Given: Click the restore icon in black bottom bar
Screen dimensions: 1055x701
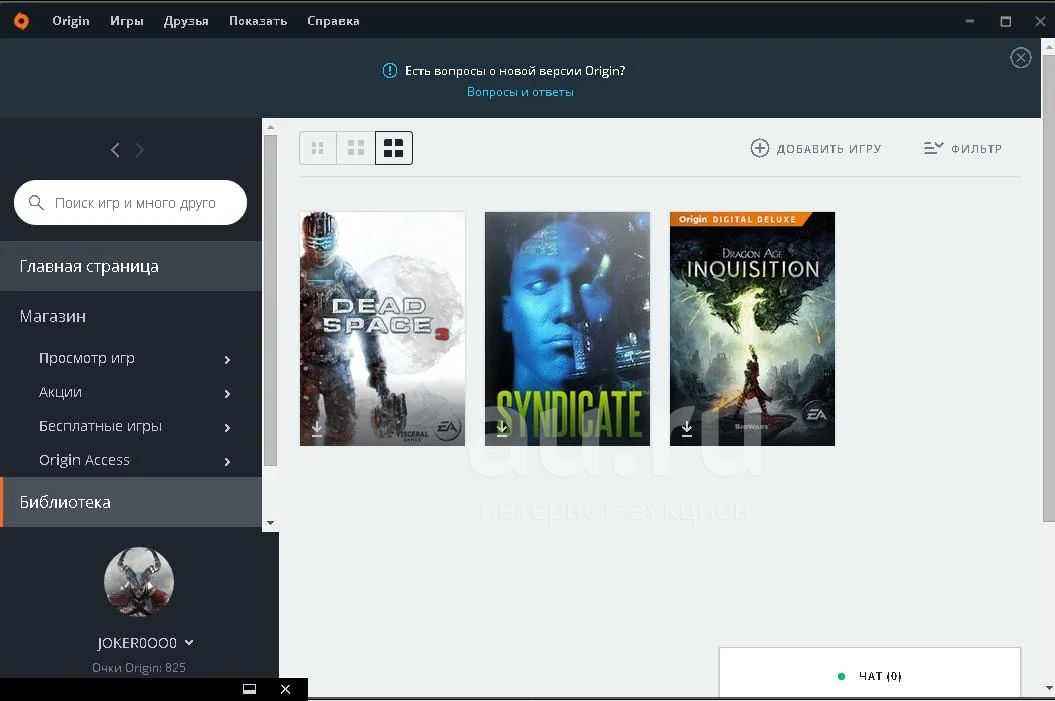Looking at the screenshot, I should click(x=250, y=689).
